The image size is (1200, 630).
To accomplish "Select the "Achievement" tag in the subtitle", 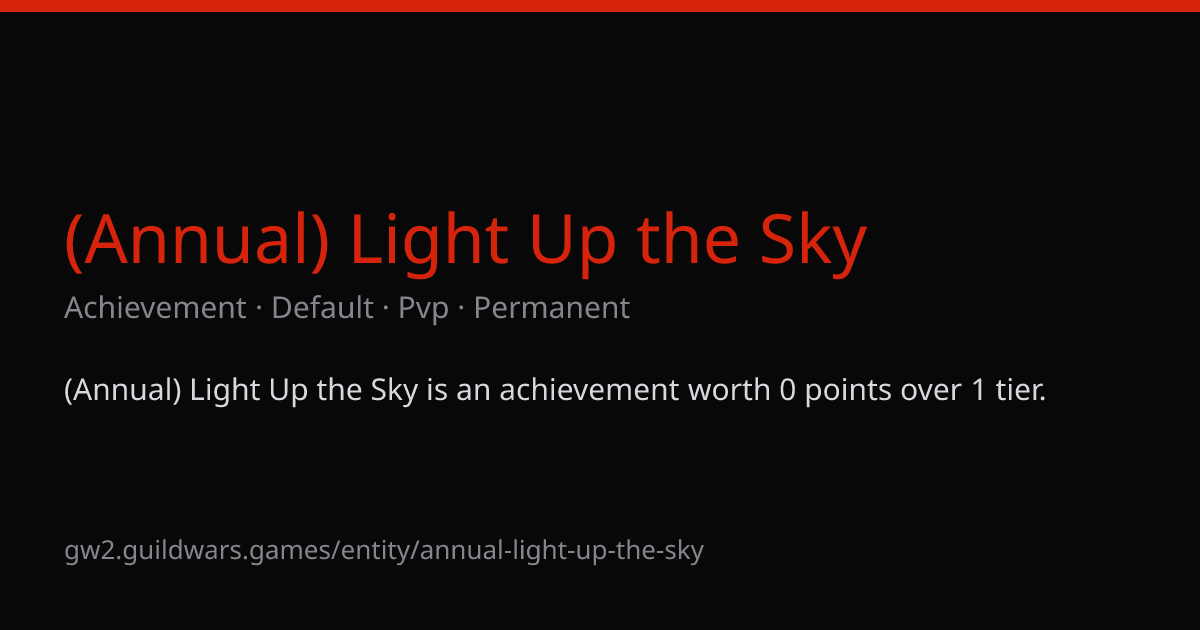I will coord(155,308).
